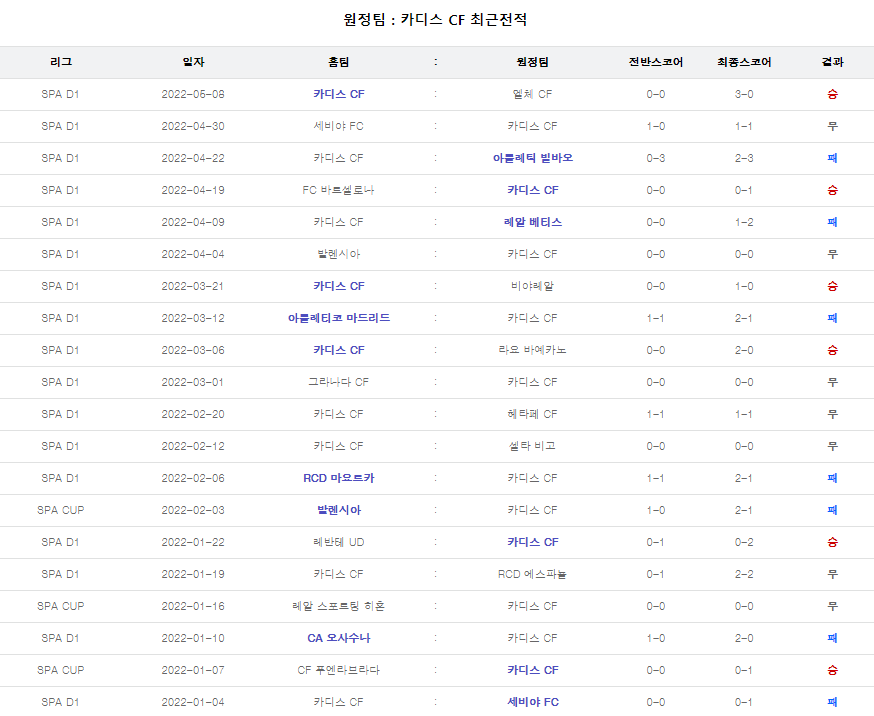The image size is (874, 716).
Task: Select away team 아틀레틱 빌바오
Action: coord(532,158)
